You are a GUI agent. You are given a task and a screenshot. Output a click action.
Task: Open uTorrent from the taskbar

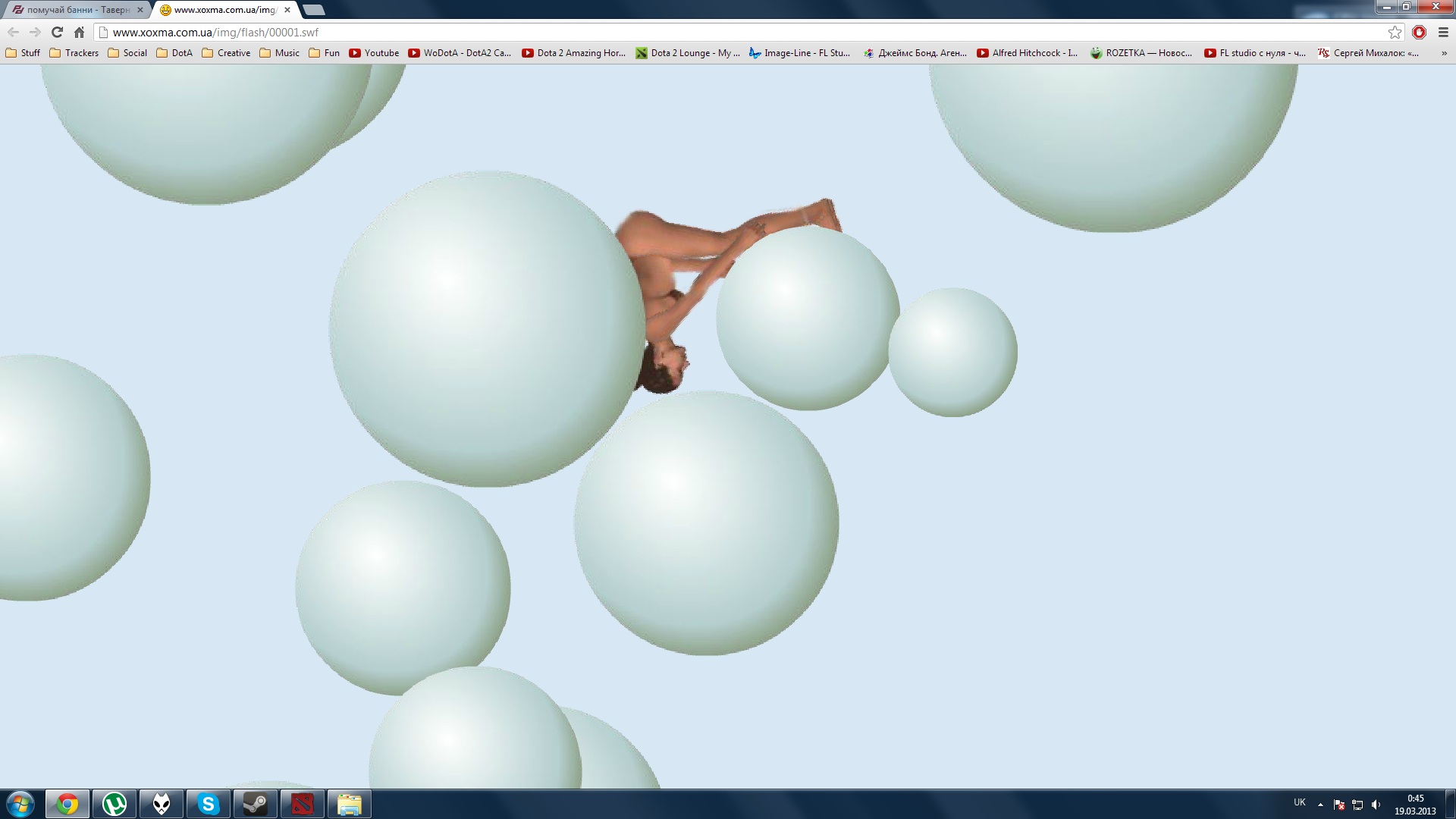pos(115,804)
